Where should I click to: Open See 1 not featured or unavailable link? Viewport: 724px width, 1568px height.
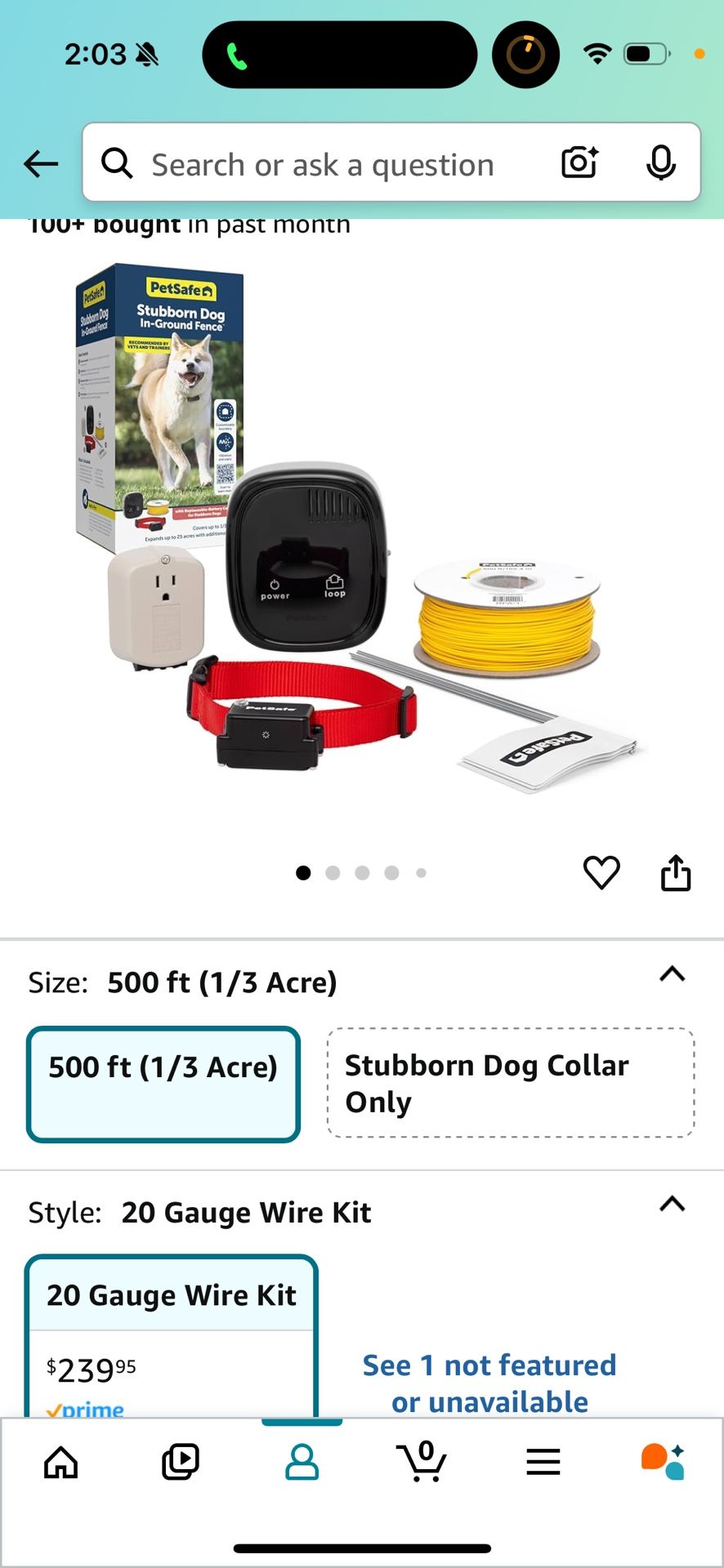coord(489,1383)
